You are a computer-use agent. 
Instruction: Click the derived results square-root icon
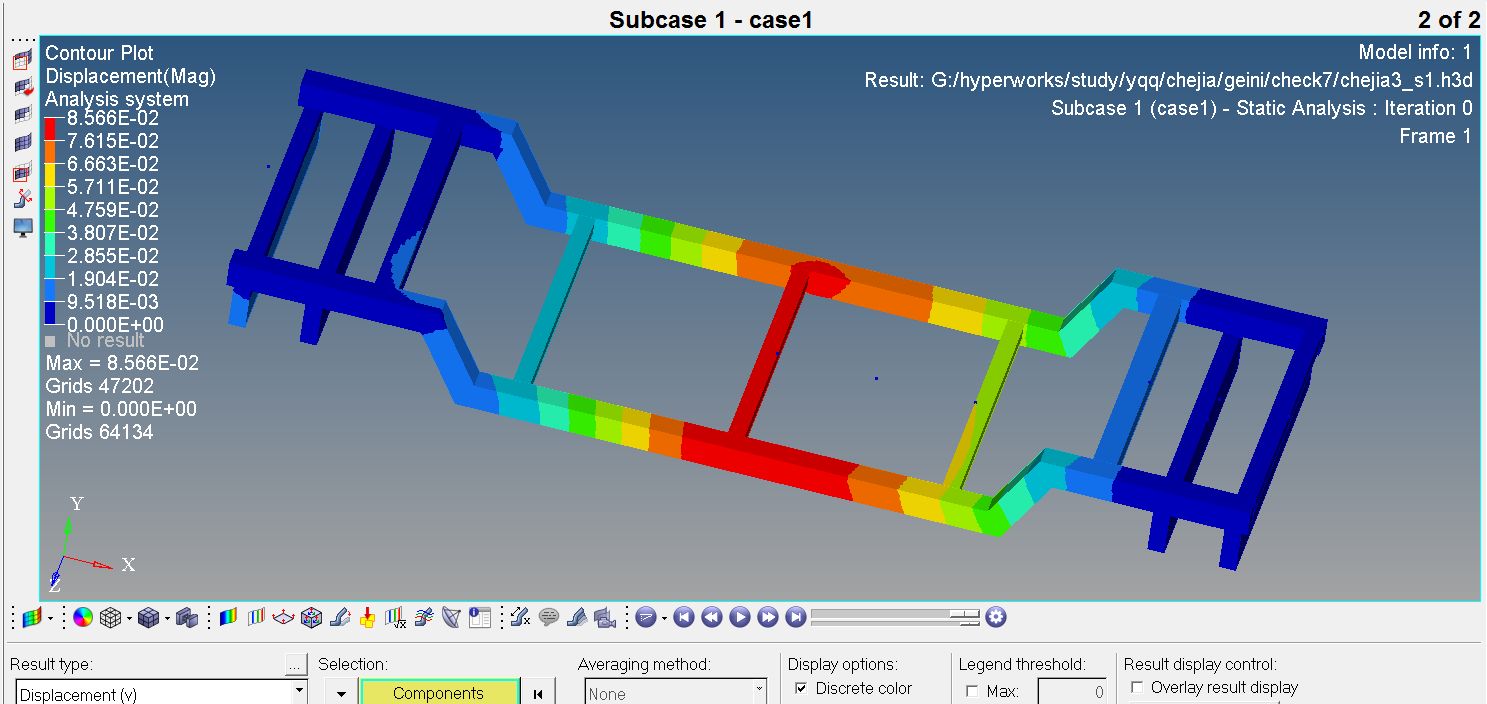point(396,618)
